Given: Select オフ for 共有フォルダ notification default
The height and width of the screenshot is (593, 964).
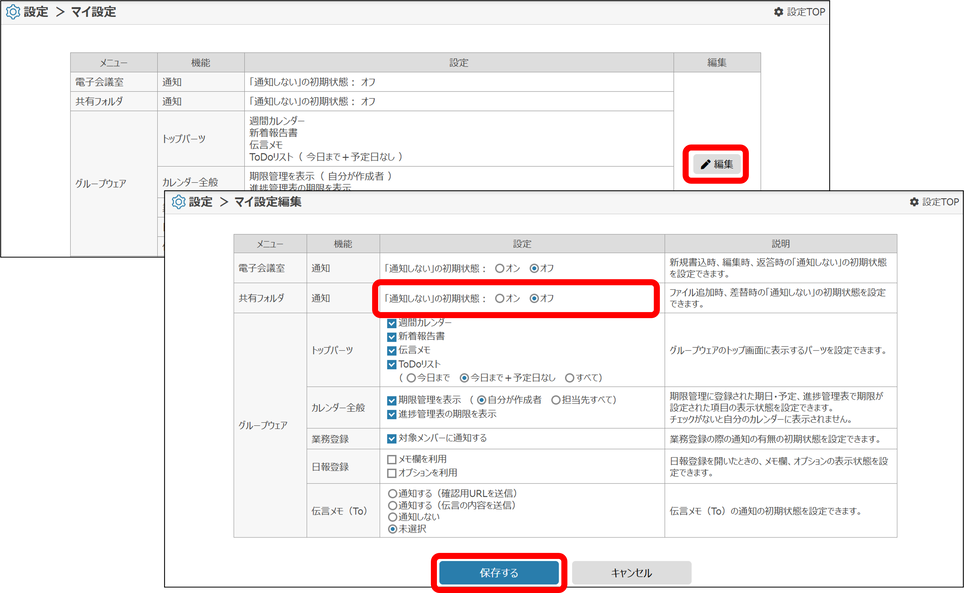Looking at the screenshot, I should point(534,298).
